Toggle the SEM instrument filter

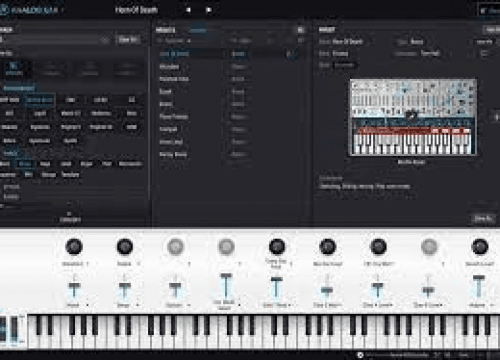coord(131,127)
